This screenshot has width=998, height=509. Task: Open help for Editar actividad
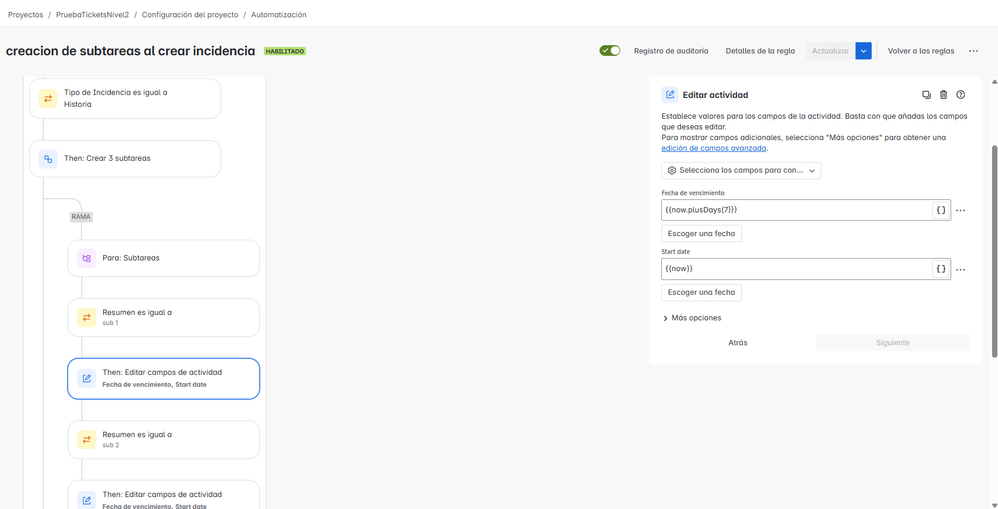[961, 95]
